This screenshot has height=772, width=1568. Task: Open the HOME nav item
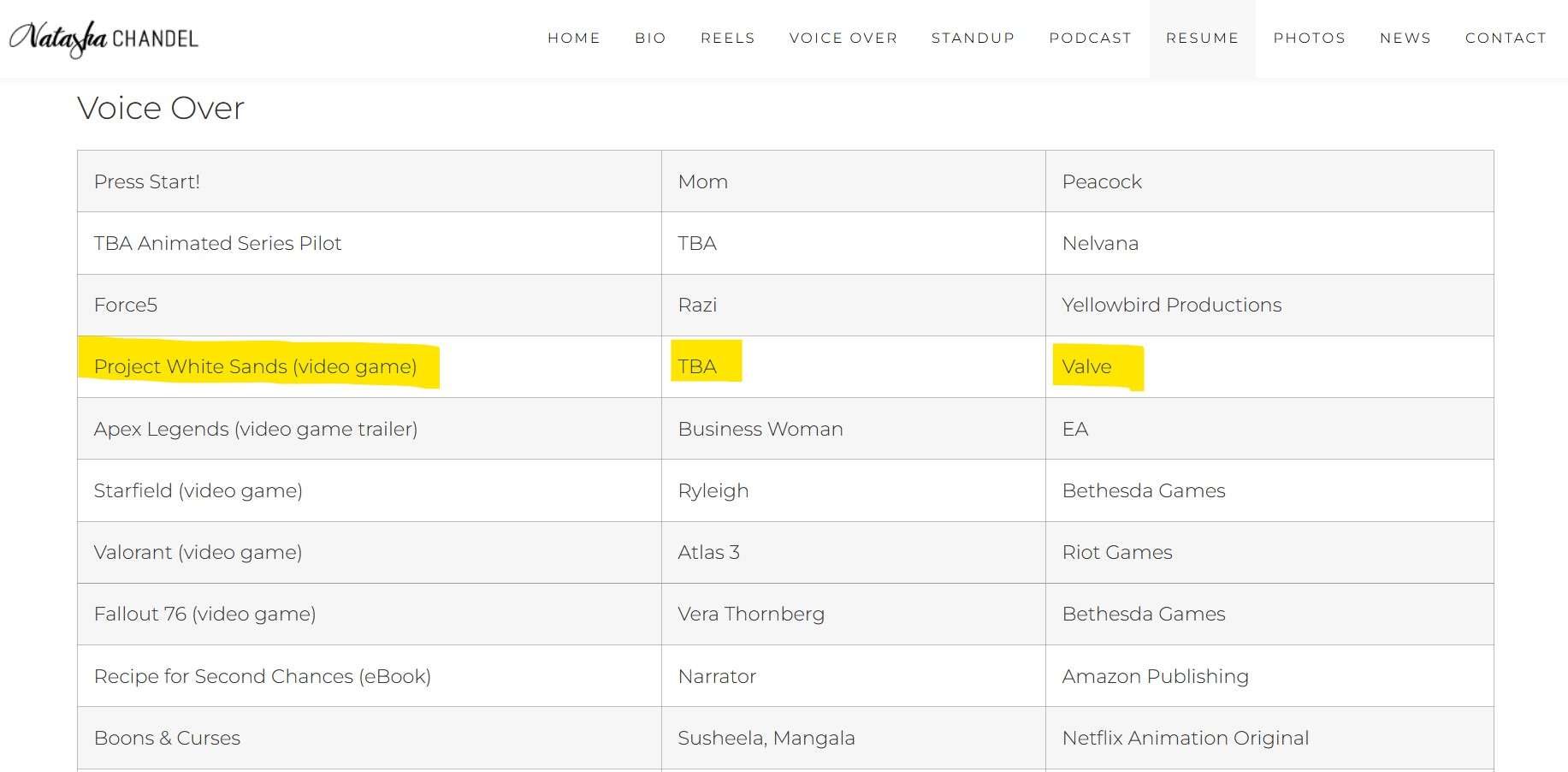[x=573, y=39]
